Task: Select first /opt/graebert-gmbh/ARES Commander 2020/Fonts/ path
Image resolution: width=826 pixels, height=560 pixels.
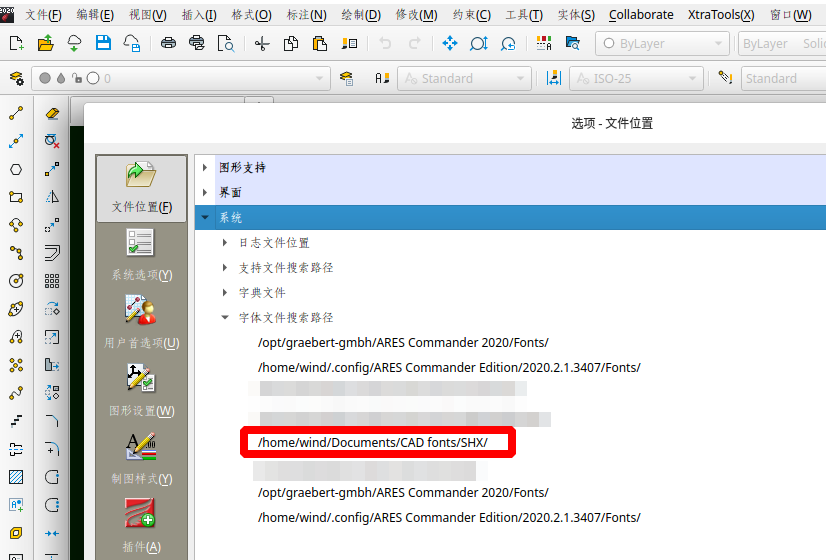Action: (x=403, y=342)
